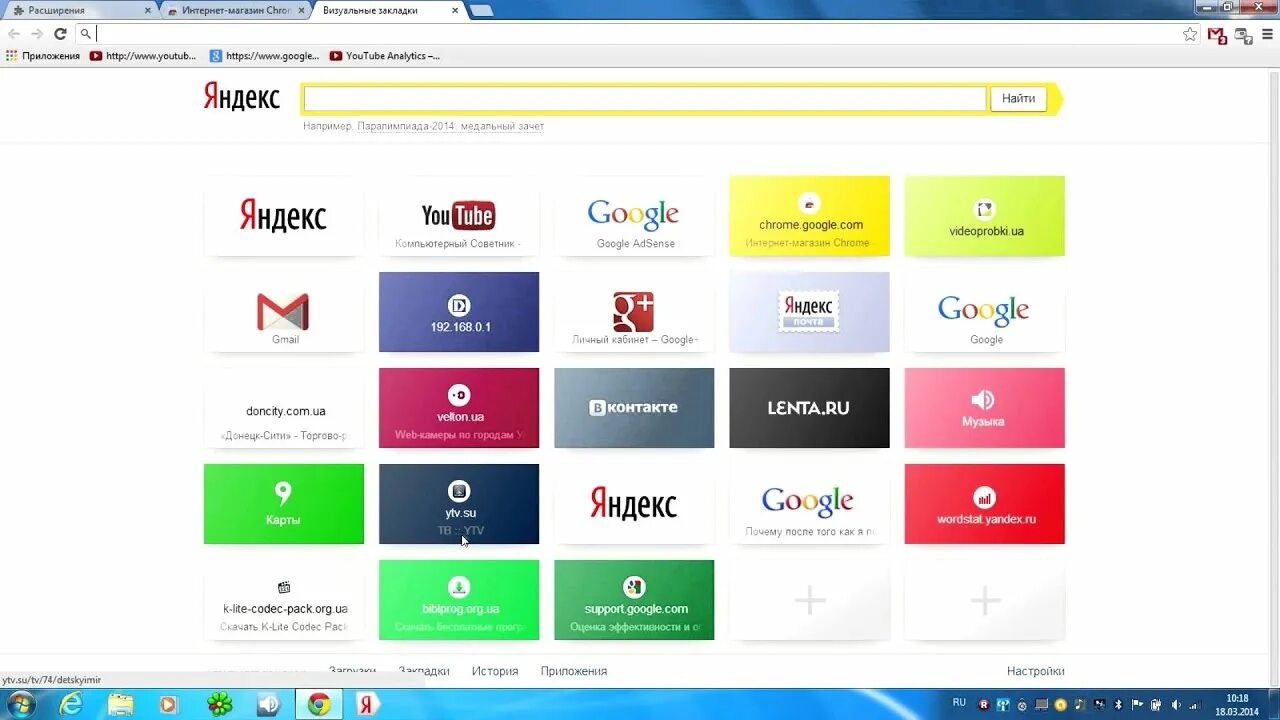Open the ytv.su TV tile
The width and height of the screenshot is (1280, 720).
[459, 504]
